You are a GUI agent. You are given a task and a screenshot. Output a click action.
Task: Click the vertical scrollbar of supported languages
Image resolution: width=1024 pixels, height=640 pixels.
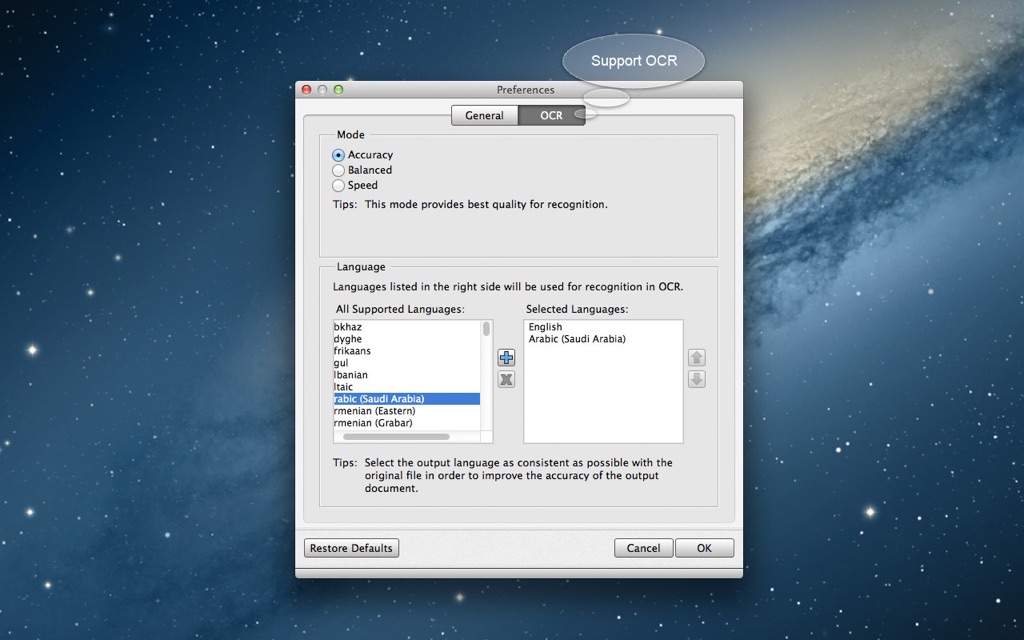[x=487, y=376]
